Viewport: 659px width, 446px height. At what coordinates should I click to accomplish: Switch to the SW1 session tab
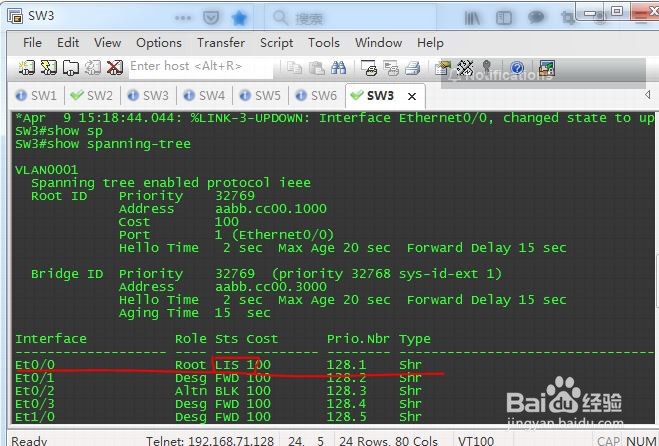pos(36,95)
